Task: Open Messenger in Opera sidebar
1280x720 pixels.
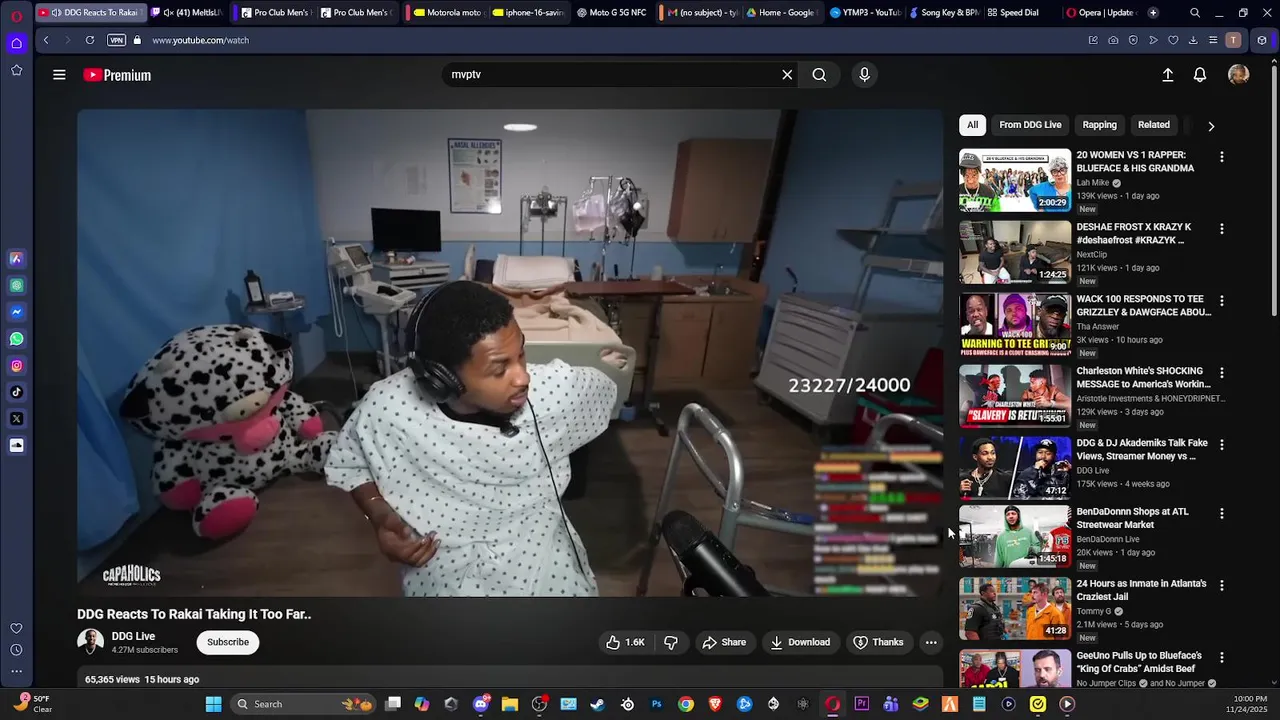Action: click(16, 312)
